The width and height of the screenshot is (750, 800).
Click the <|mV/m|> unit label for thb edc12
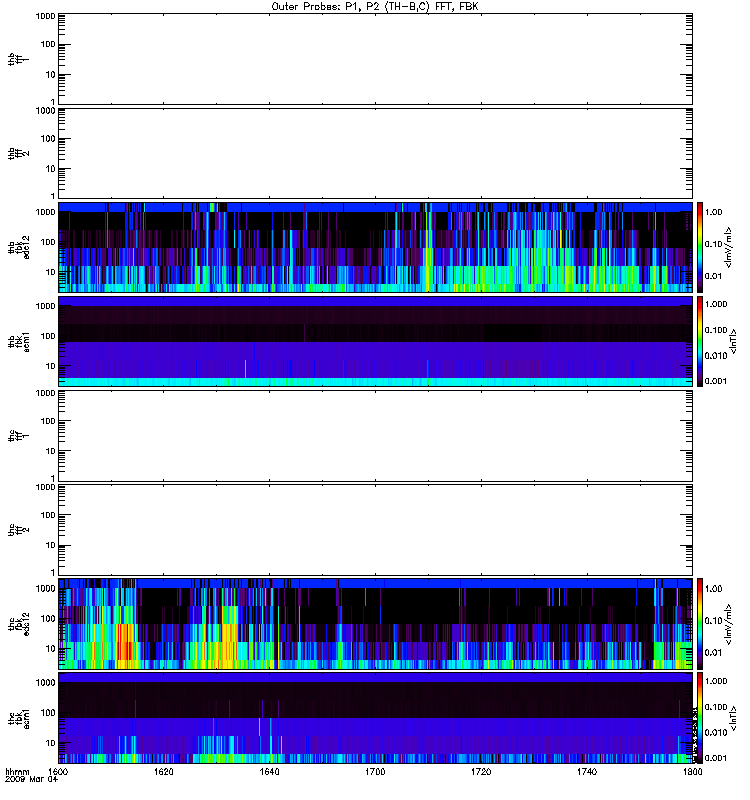729,247
